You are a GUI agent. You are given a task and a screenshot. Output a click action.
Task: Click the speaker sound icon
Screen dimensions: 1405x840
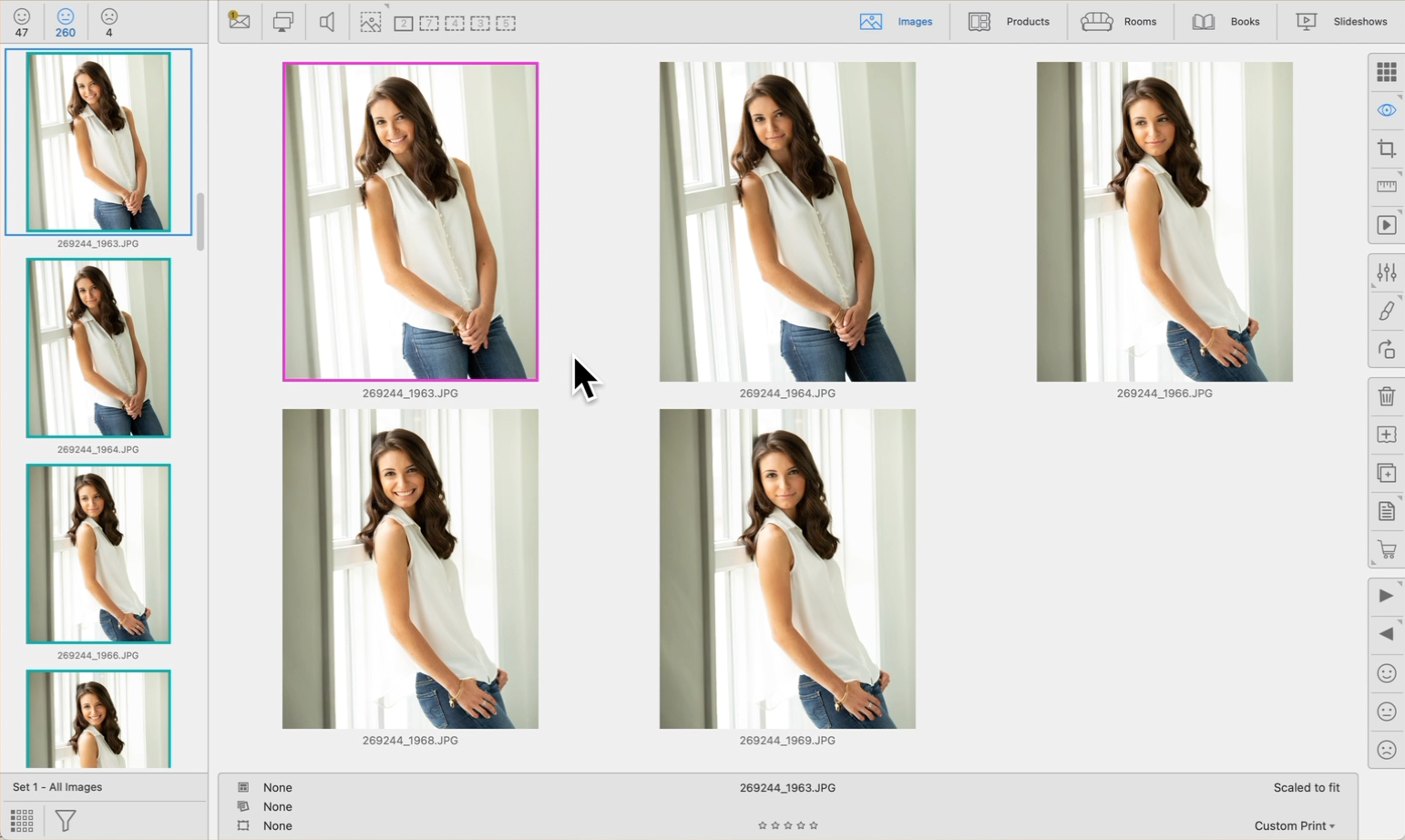(326, 22)
